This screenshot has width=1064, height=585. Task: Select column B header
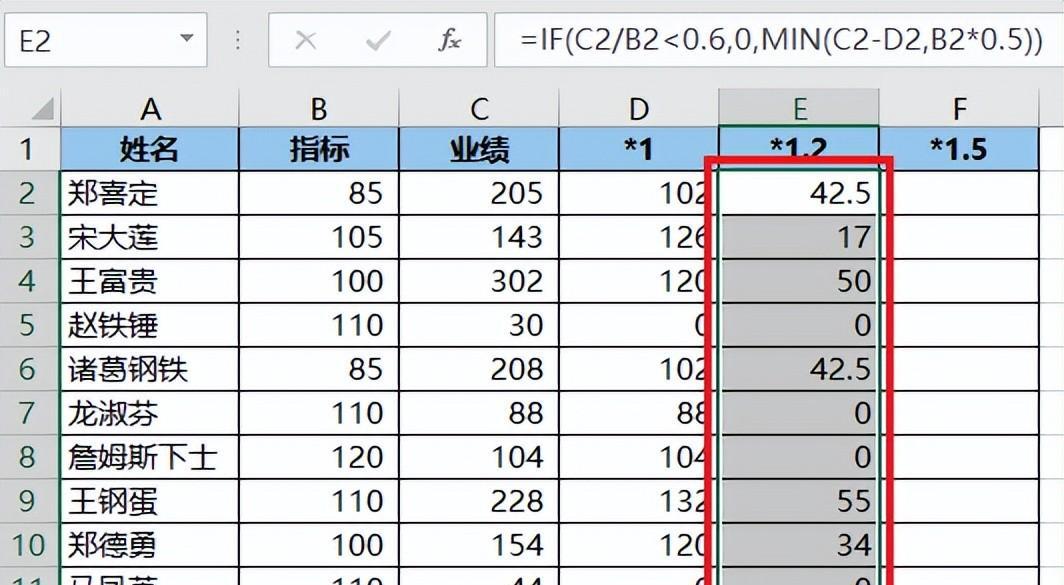tap(319, 109)
